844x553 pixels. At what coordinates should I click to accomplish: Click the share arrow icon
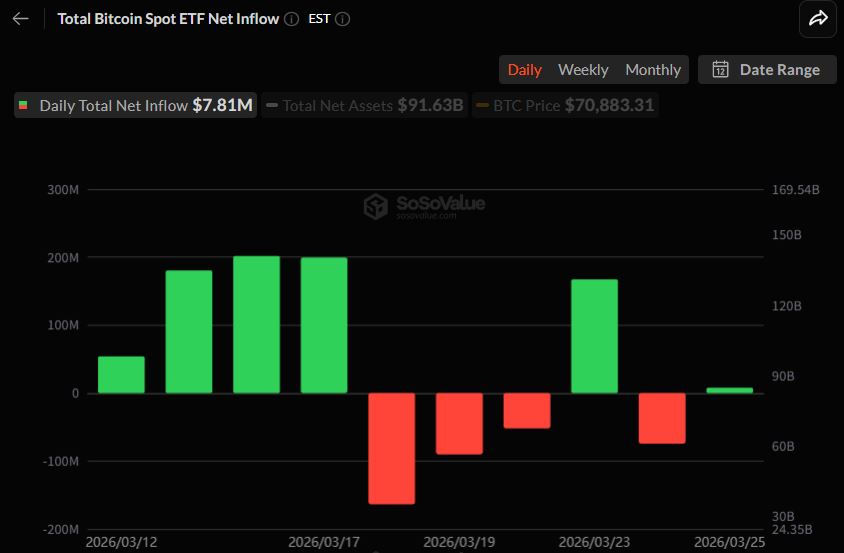[818, 18]
